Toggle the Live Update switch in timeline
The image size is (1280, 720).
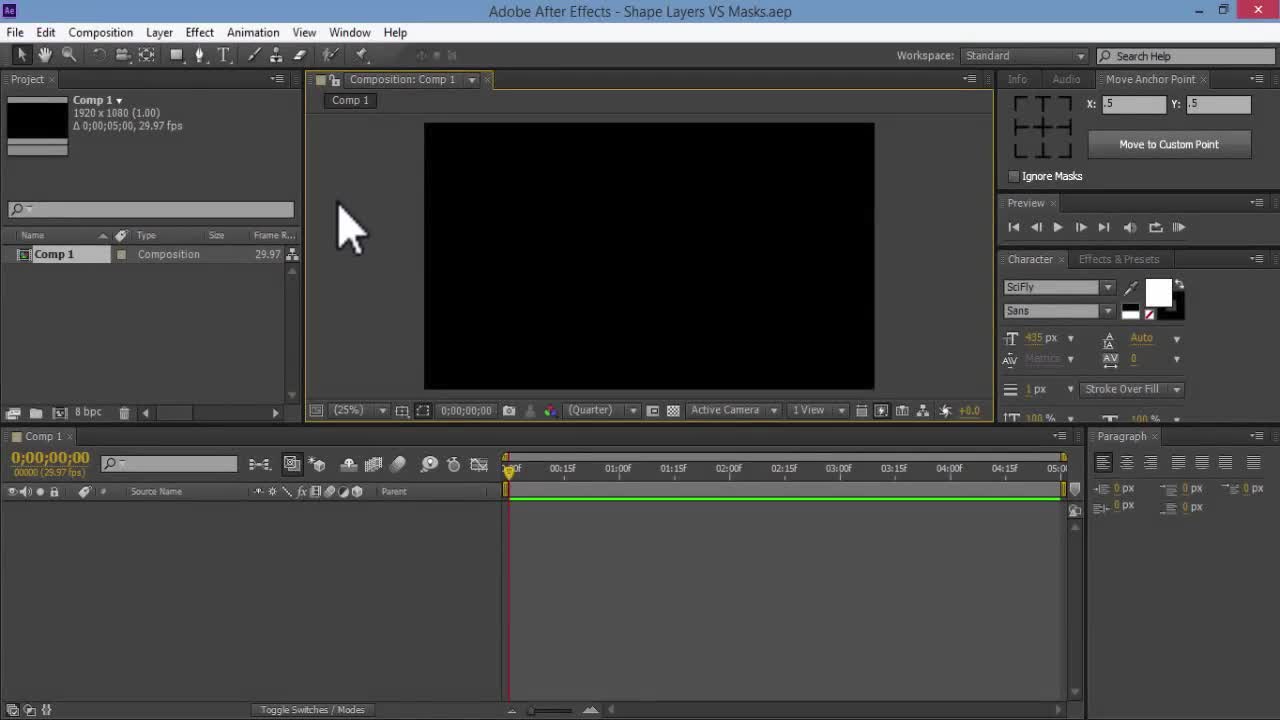[x=292, y=464]
